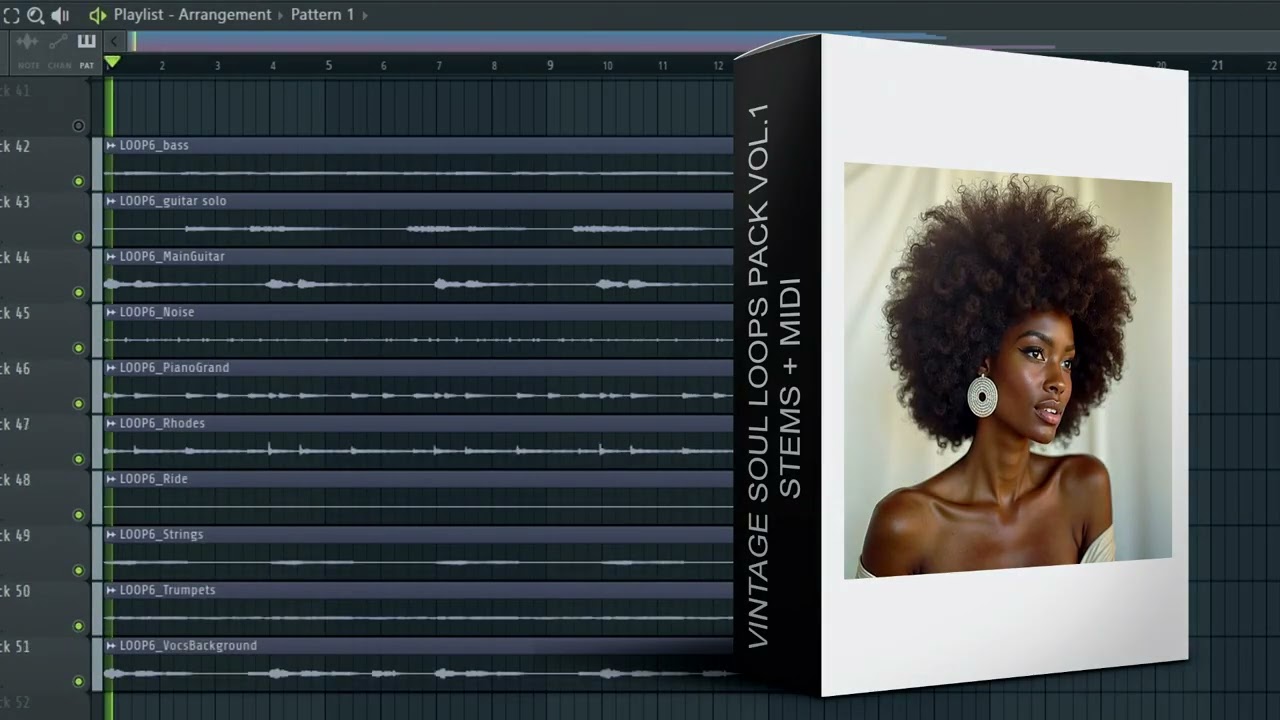Toggle mute on Track 41
This screenshot has height=720, width=1280.
79,126
